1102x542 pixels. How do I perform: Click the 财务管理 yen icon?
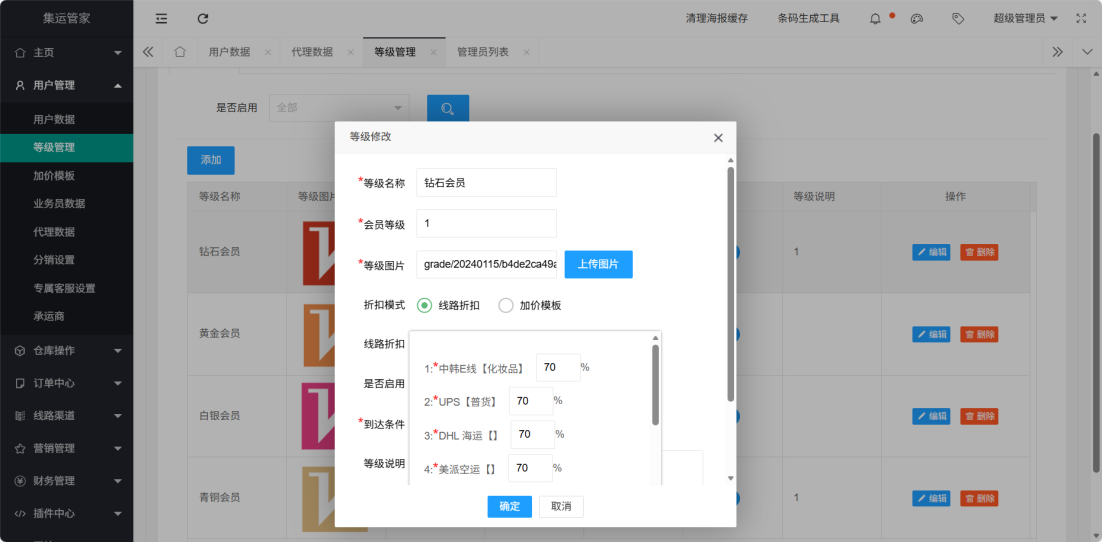click(x=20, y=482)
